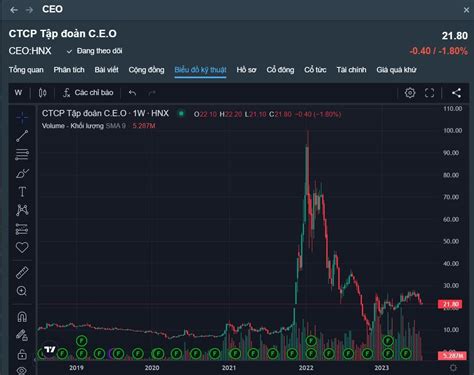Undo the last chart action

coord(132,93)
